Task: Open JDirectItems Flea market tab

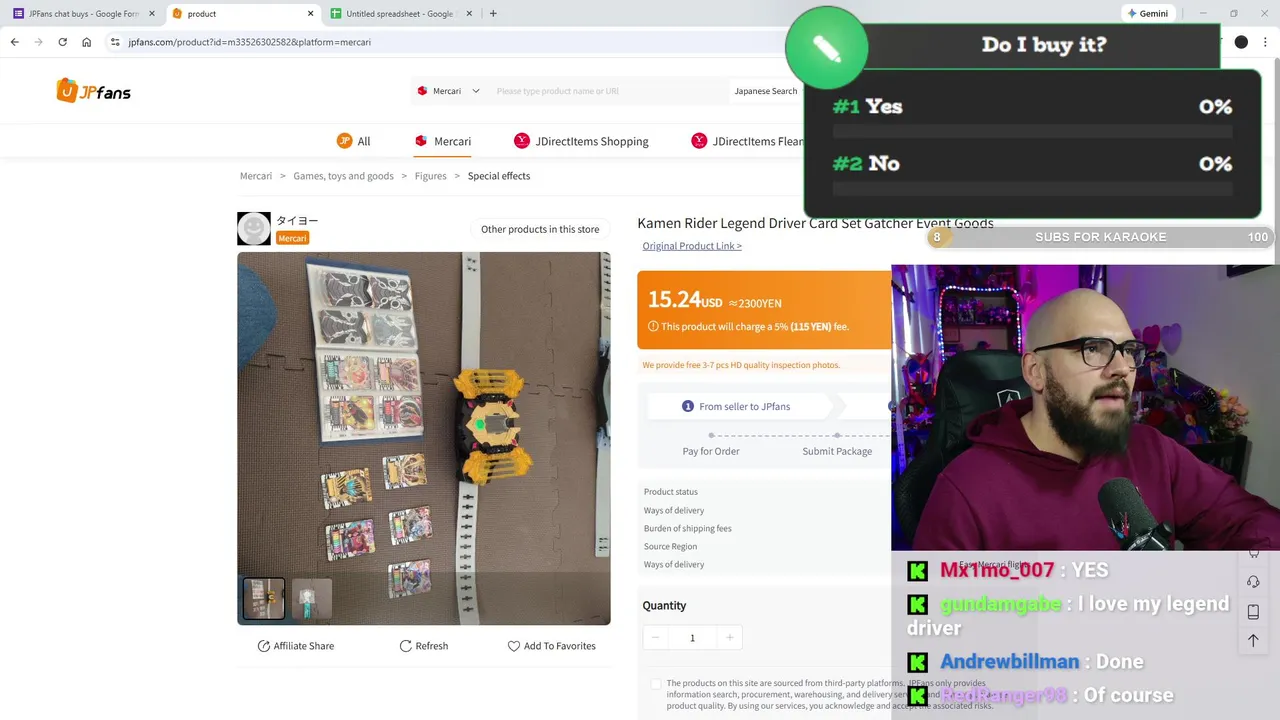Action: pyautogui.click(x=748, y=141)
